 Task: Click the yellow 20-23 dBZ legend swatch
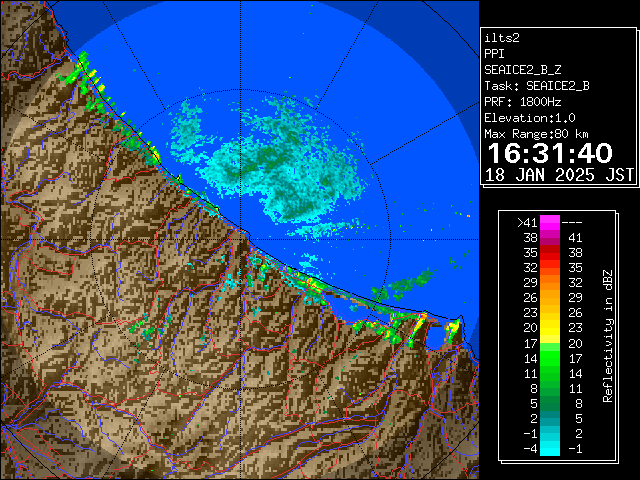tap(550, 328)
